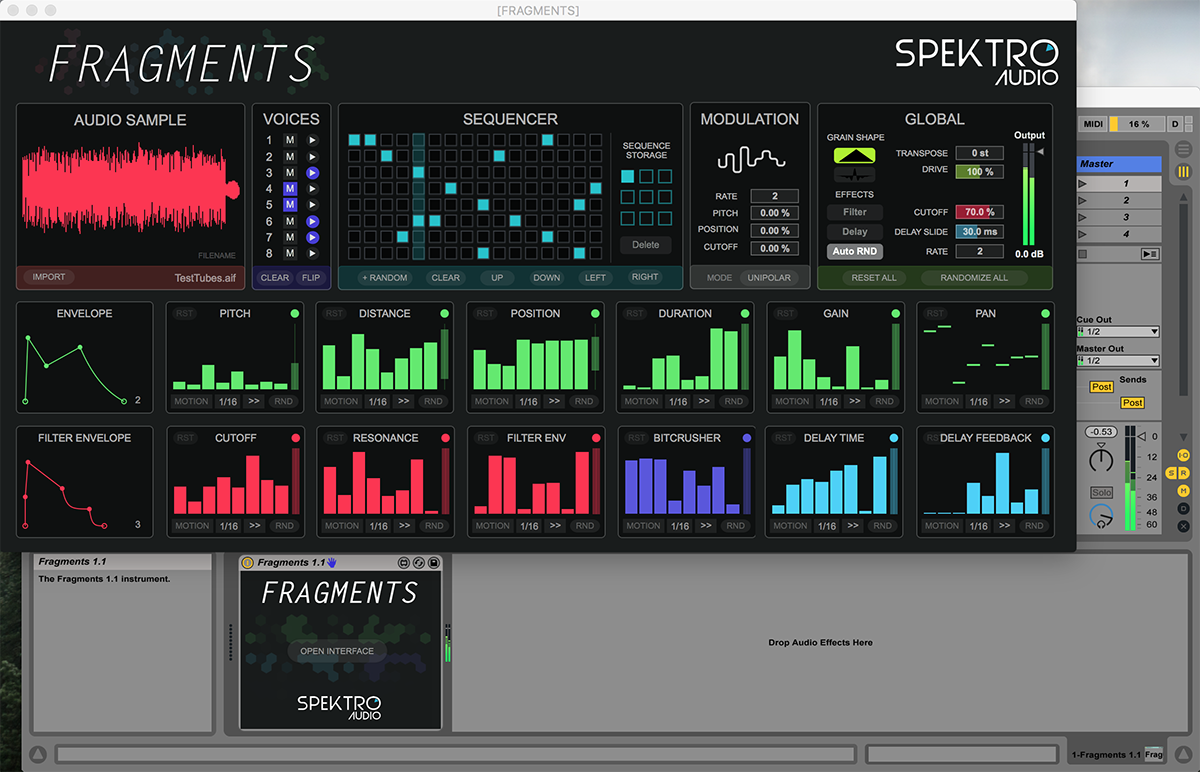
Task: Open the Cue Out 1/2 dropdown
Action: point(1117,332)
